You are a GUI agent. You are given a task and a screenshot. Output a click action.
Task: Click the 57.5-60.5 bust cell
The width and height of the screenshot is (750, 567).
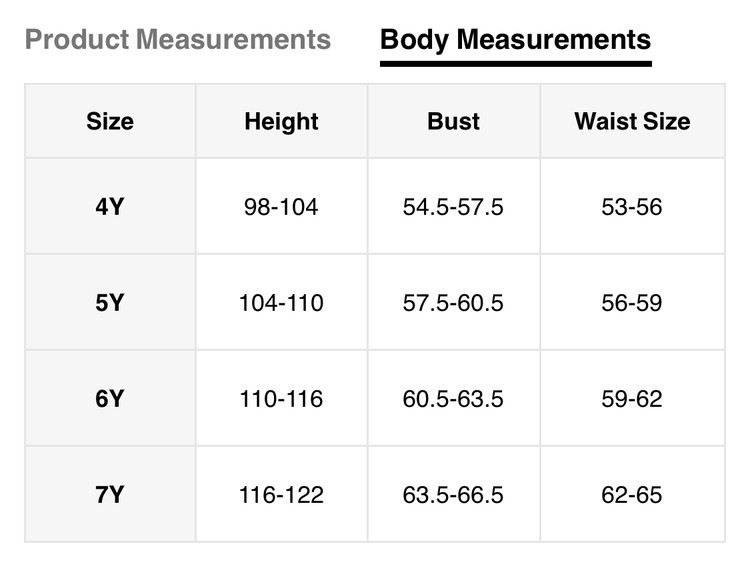[x=453, y=302]
